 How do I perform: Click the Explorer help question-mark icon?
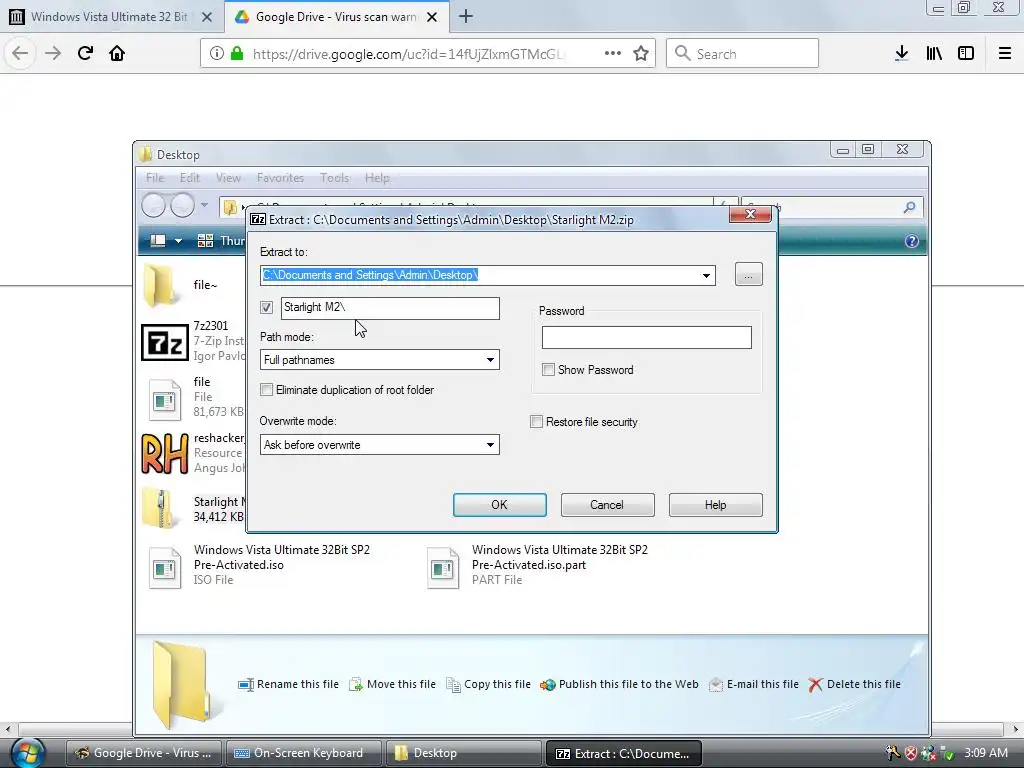pyautogui.click(x=912, y=241)
